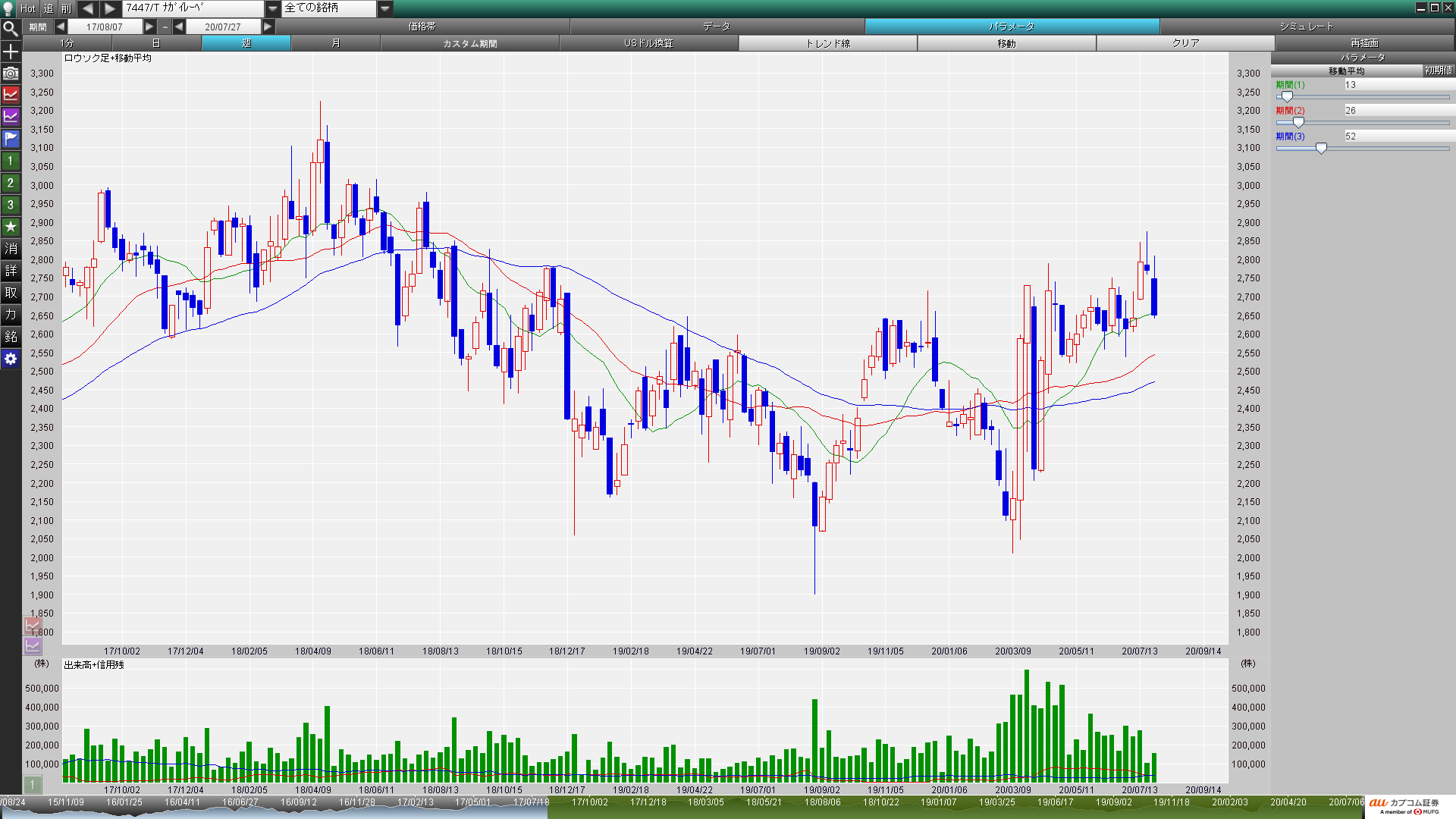Click the 初期値 reset defaults button
1456x819 pixels.
(x=1438, y=71)
